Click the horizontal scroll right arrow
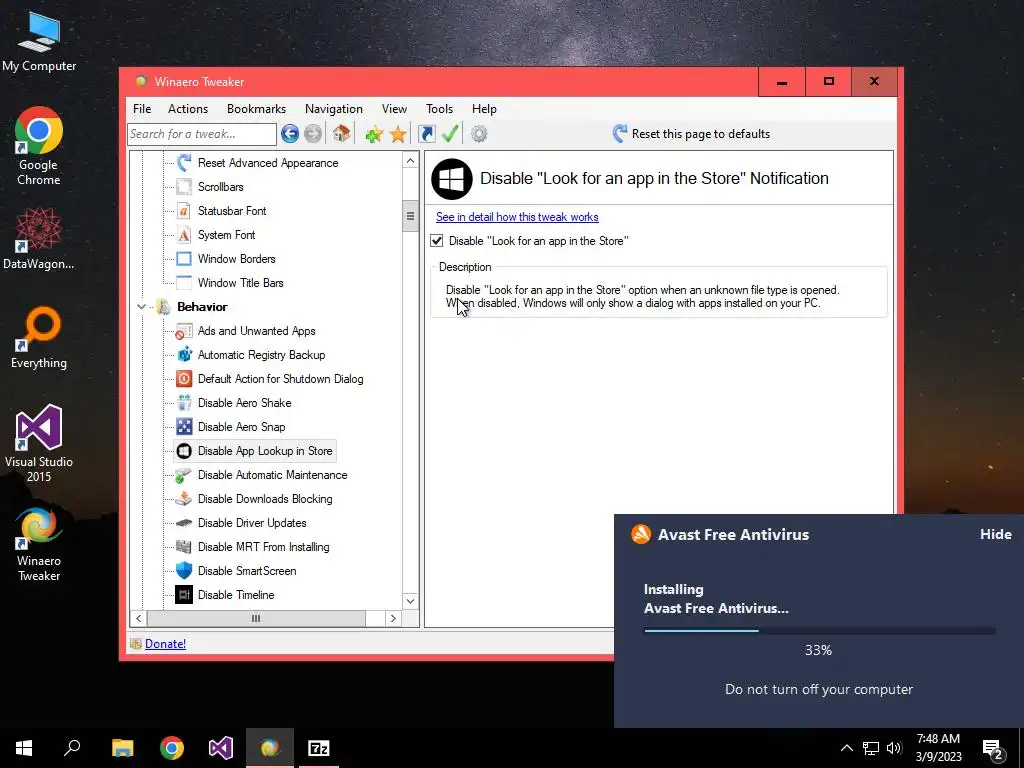 [392, 618]
